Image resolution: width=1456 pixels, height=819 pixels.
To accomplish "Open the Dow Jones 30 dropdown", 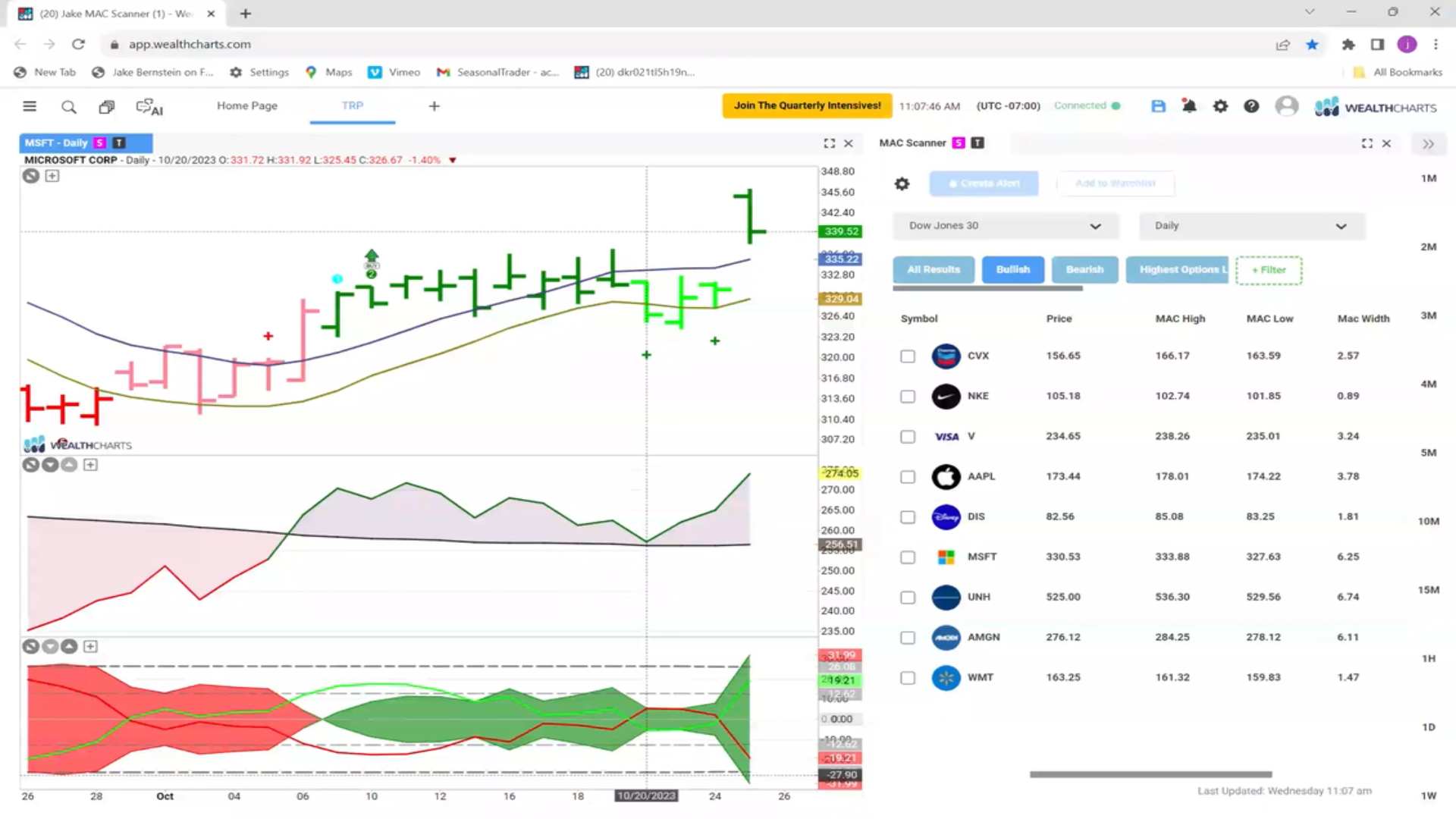I will 1006,226.
